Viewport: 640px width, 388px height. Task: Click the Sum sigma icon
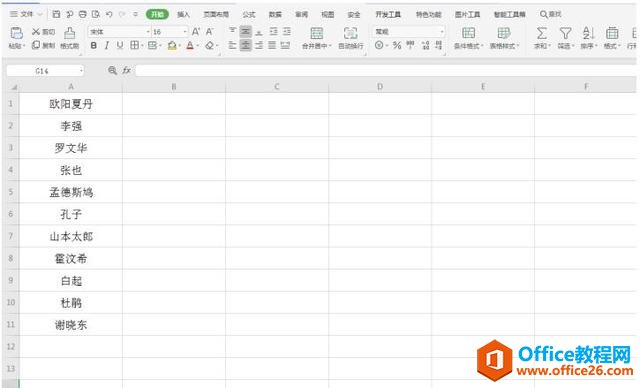click(x=542, y=33)
